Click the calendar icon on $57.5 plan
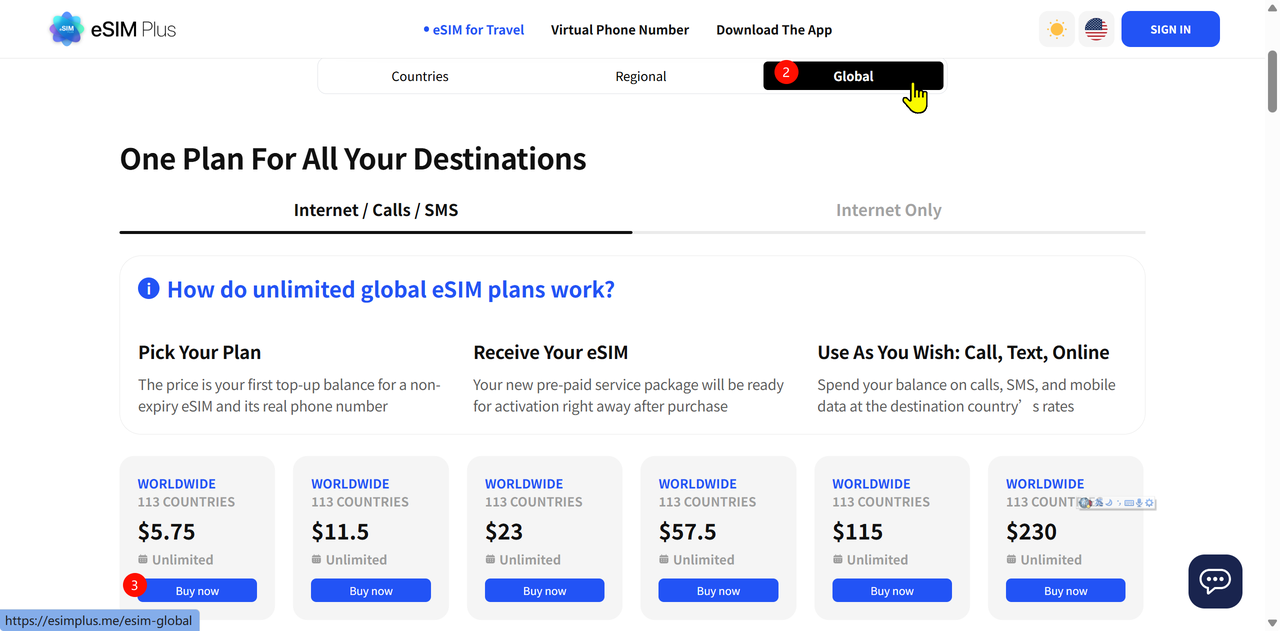The width and height of the screenshot is (1280, 631). [x=664, y=559]
